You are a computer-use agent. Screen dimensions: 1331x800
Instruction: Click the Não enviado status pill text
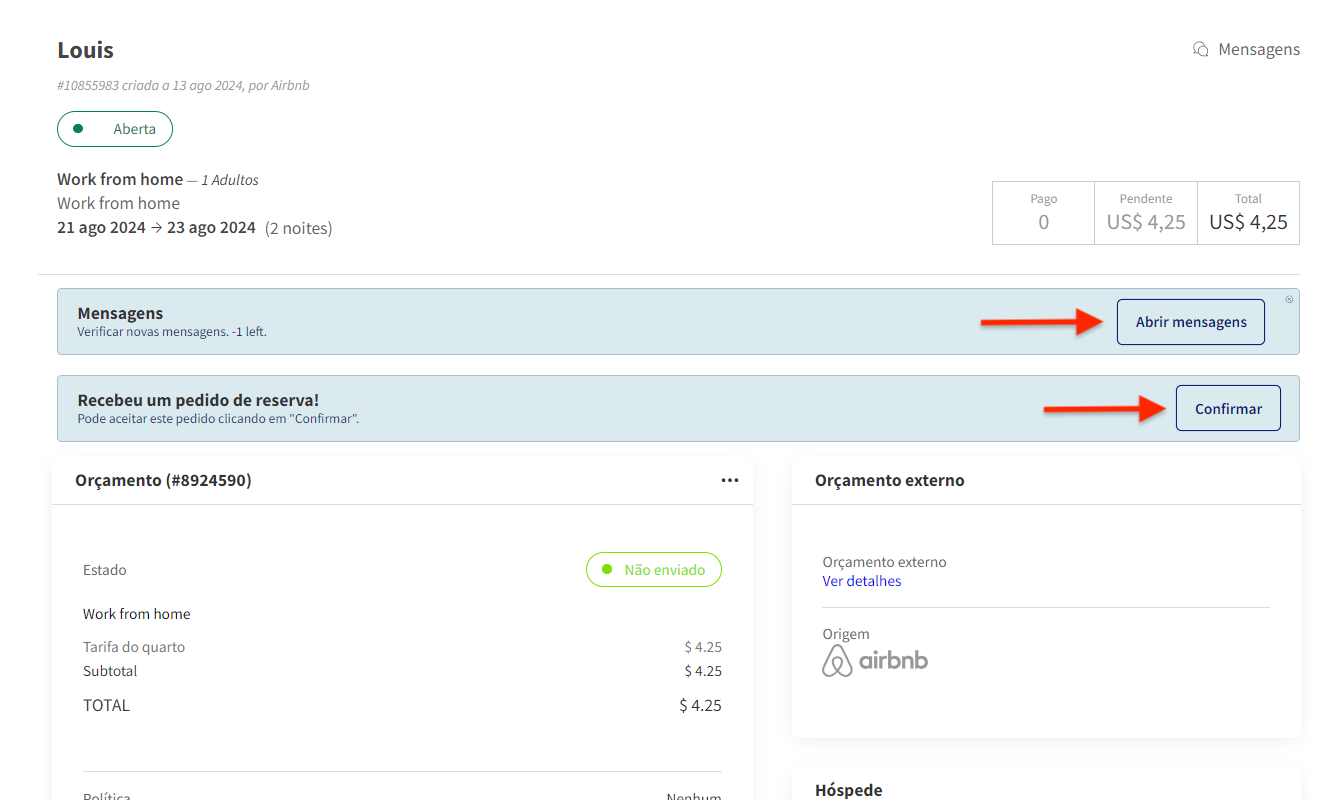(x=664, y=570)
